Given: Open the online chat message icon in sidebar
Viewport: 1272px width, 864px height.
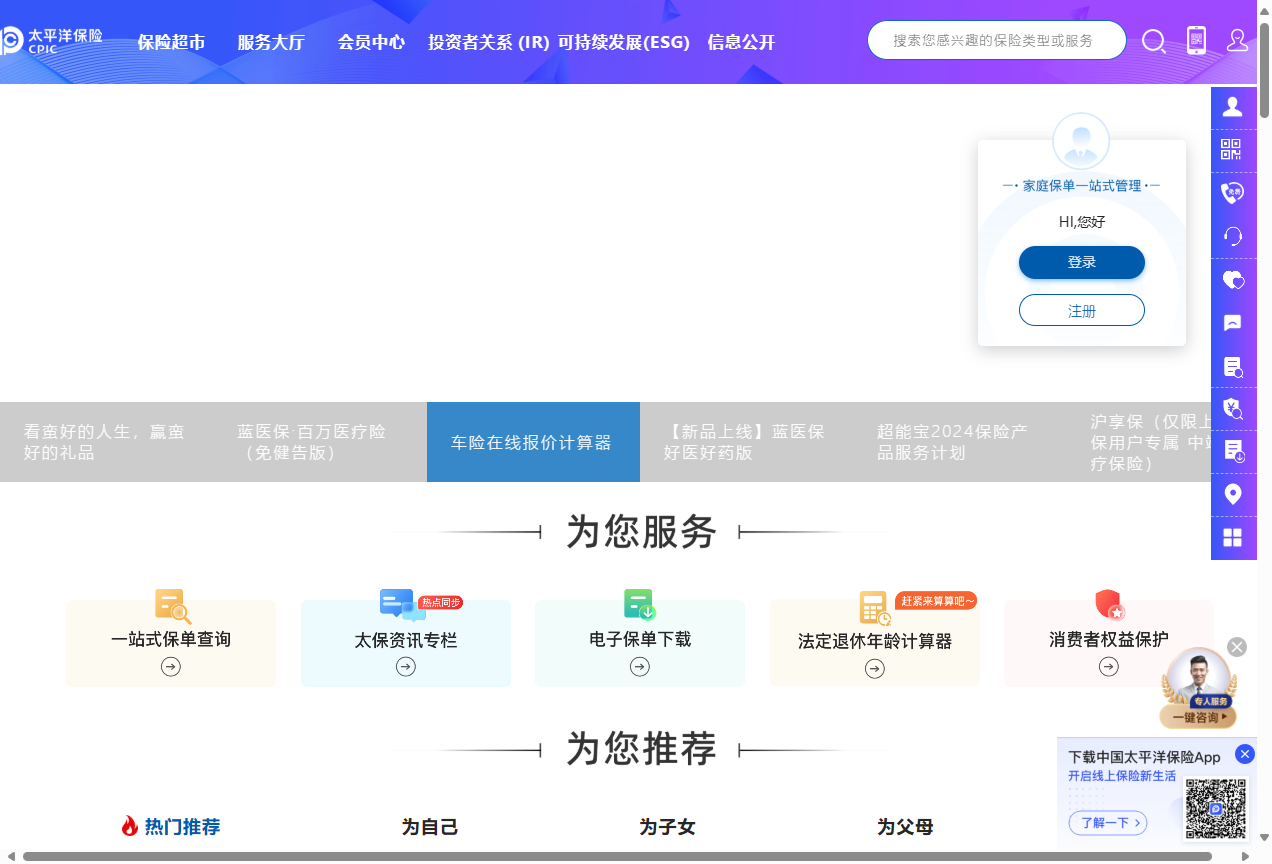Looking at the screenshot, I should click(1233, 322).
